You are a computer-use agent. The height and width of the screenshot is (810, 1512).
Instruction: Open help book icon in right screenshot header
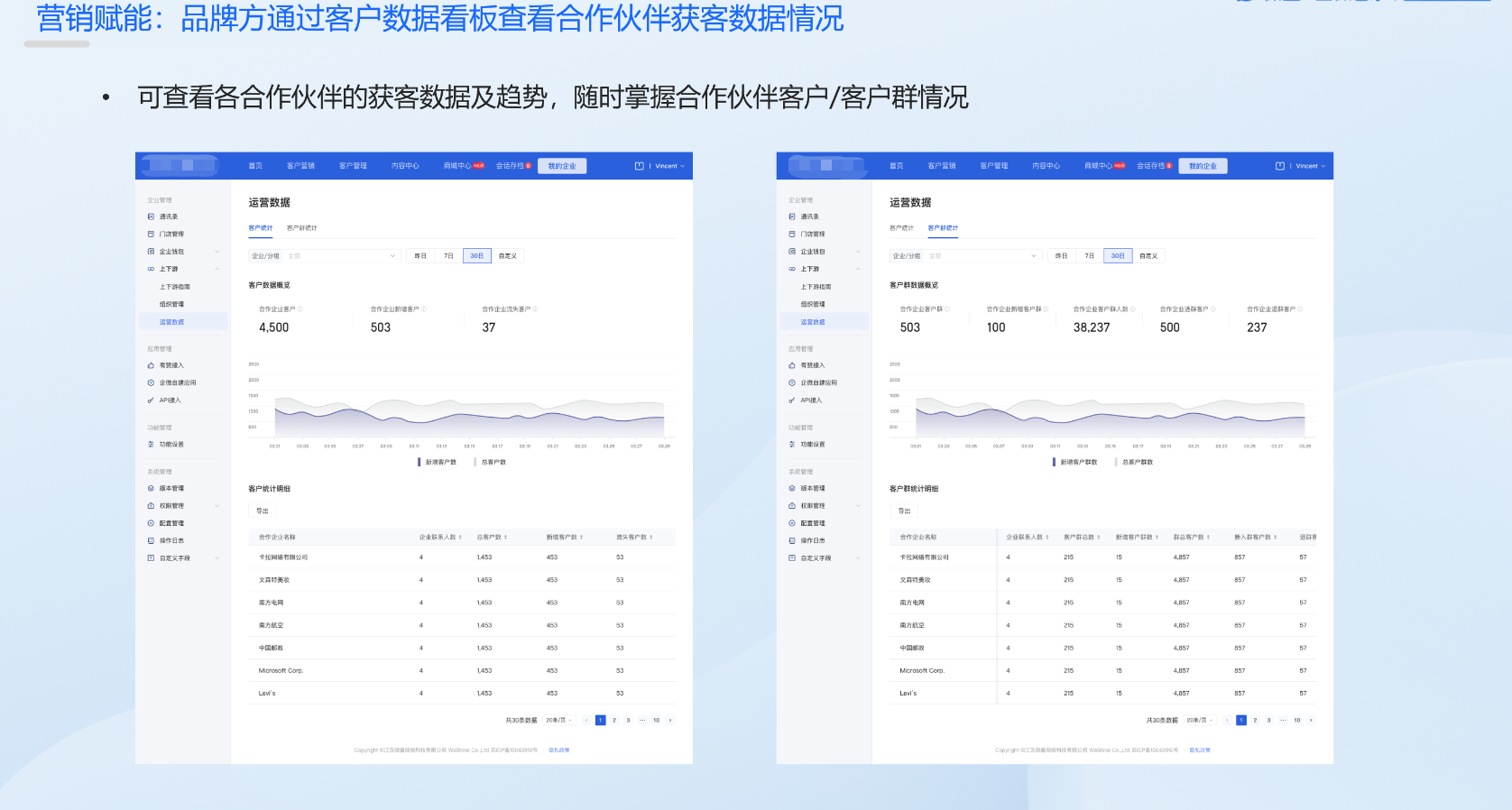(1280, 166)
